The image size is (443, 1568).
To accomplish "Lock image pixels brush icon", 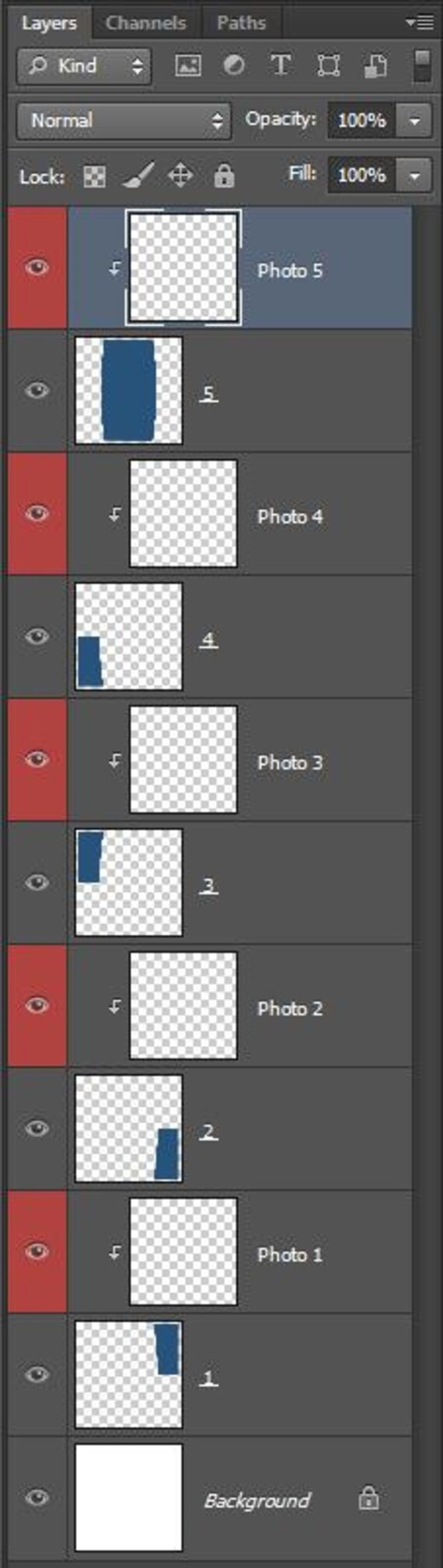I will pos(138,176).
